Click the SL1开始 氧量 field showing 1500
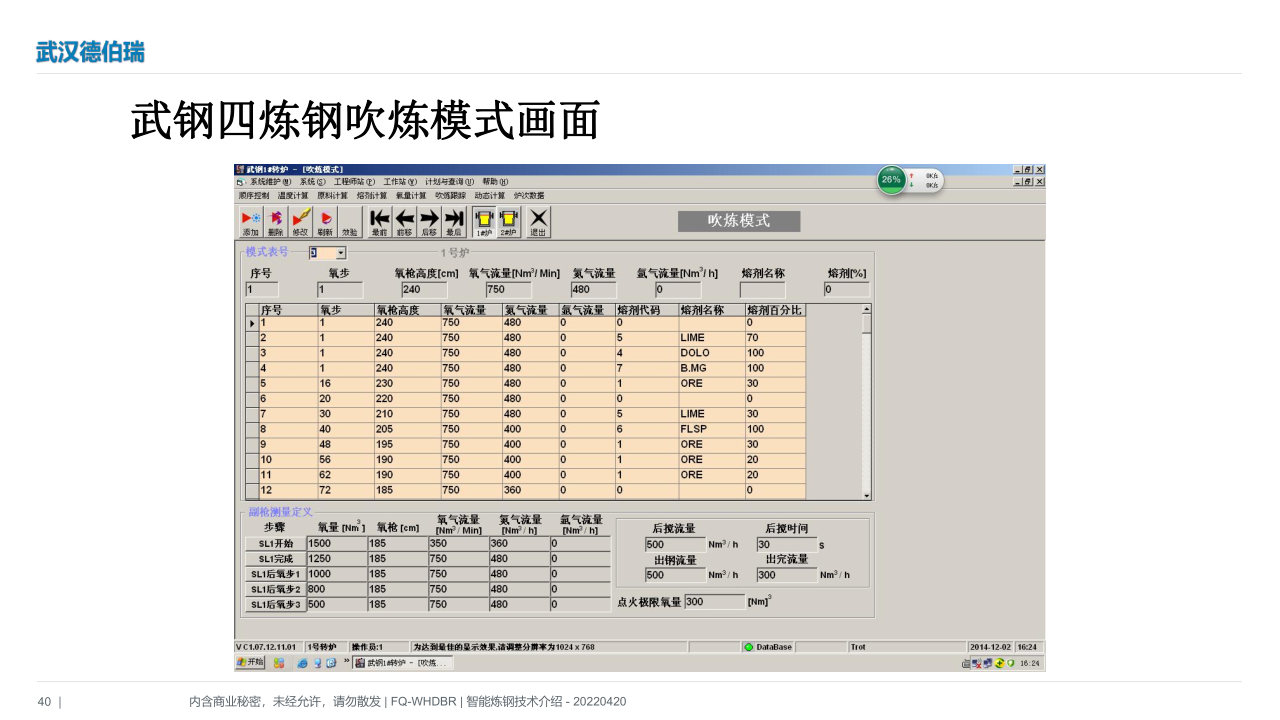This screenshot has height=720, width=1280. [x=337, y=543]
